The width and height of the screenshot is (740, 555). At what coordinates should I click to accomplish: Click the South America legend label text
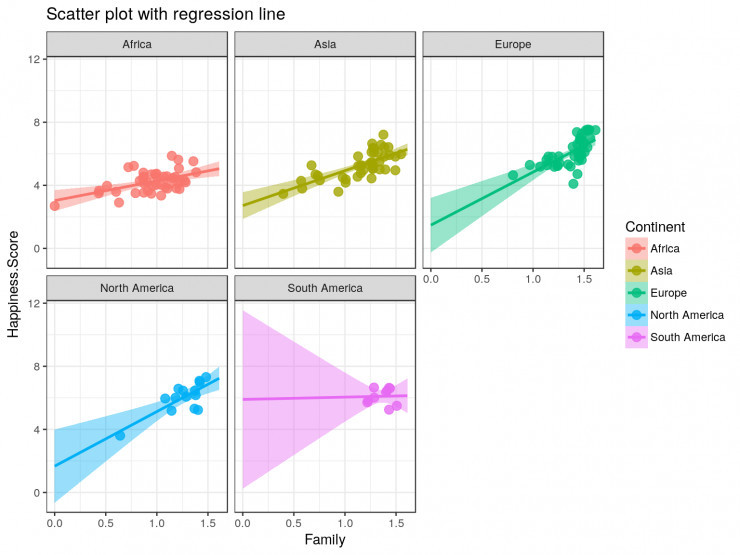pyautogui.click(x=685, y=337)
